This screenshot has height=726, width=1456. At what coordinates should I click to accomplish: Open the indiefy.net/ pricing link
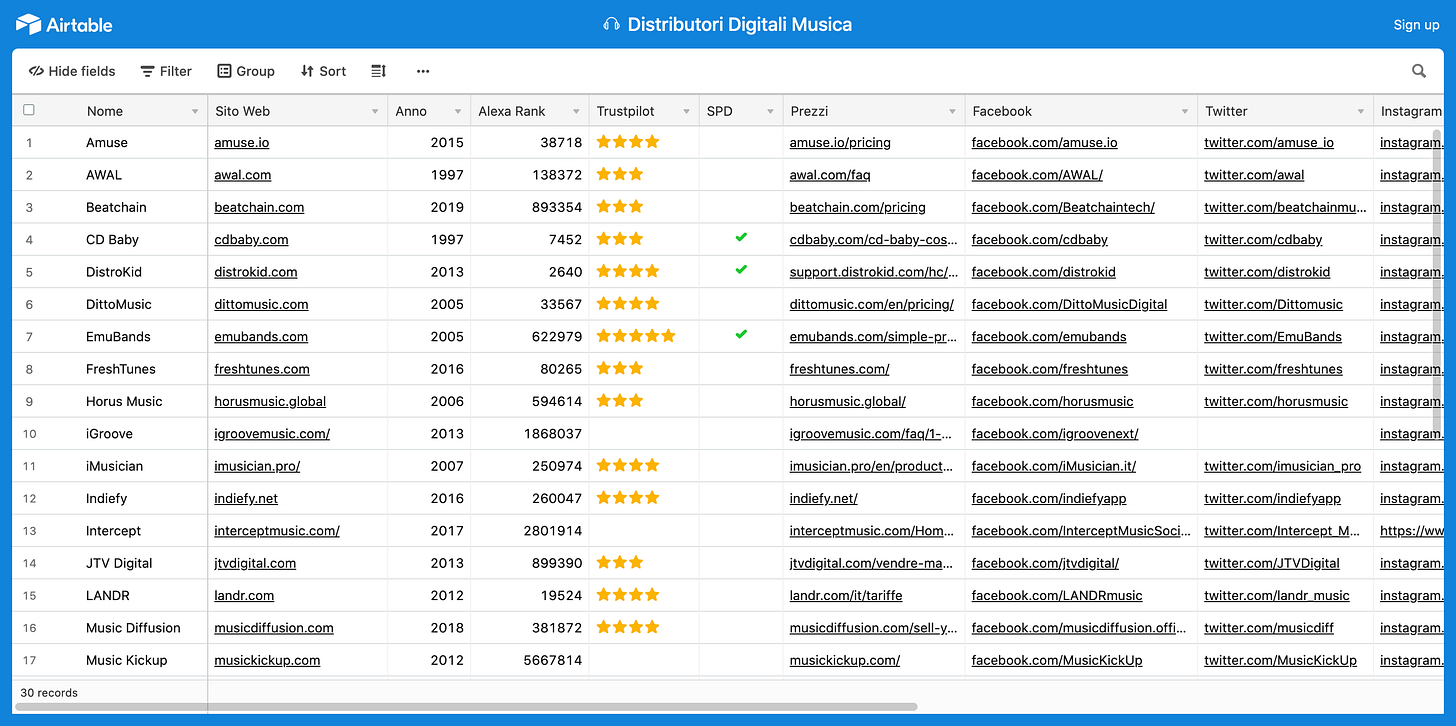(824, 498)
